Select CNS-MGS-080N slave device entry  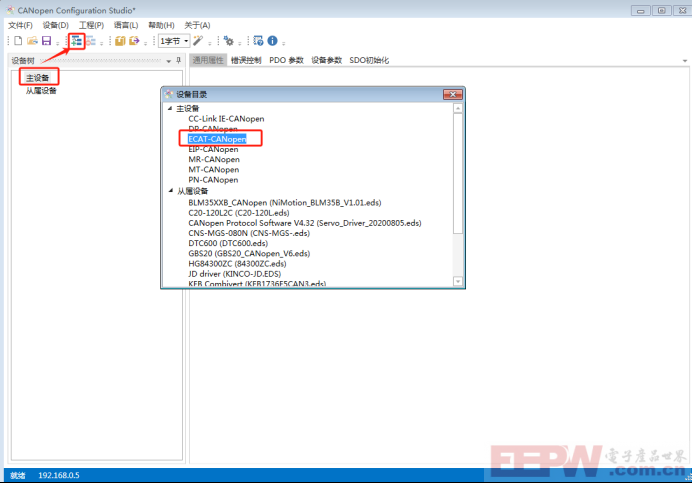pyautogui.click(x=249, y=233)
